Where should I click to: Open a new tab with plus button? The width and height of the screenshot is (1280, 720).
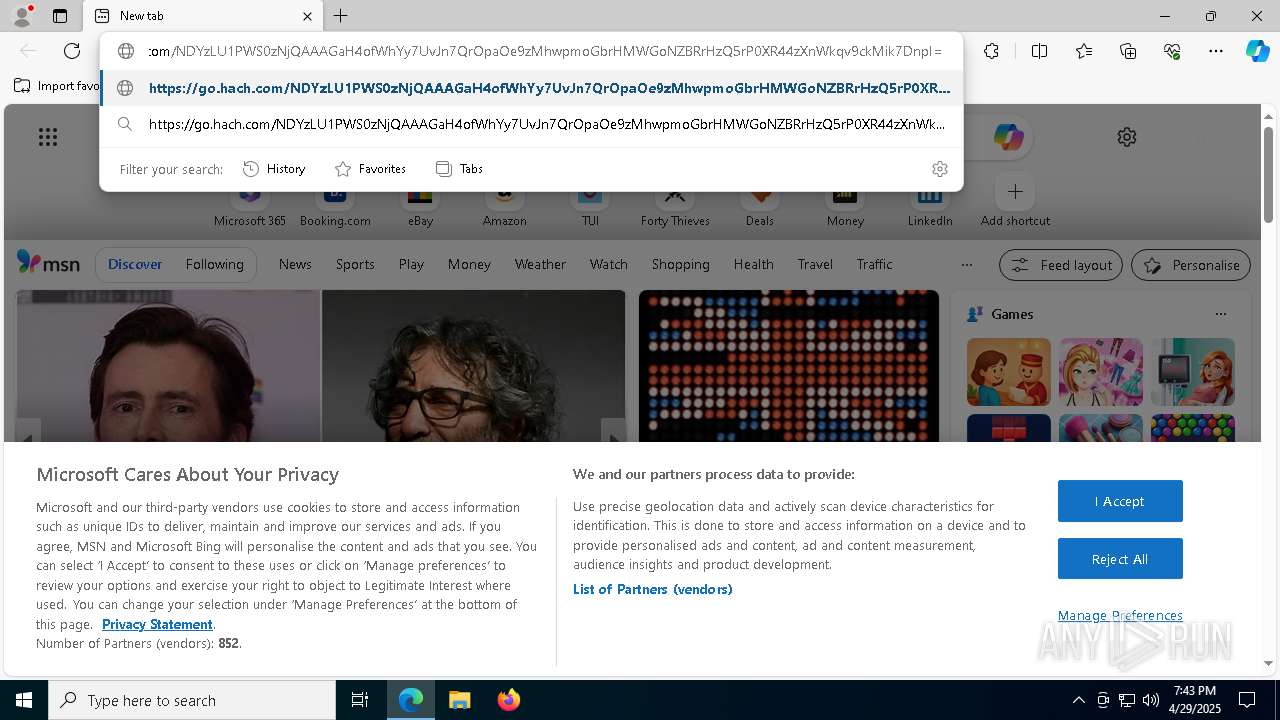pyautogui.click(x=341, y=16)
